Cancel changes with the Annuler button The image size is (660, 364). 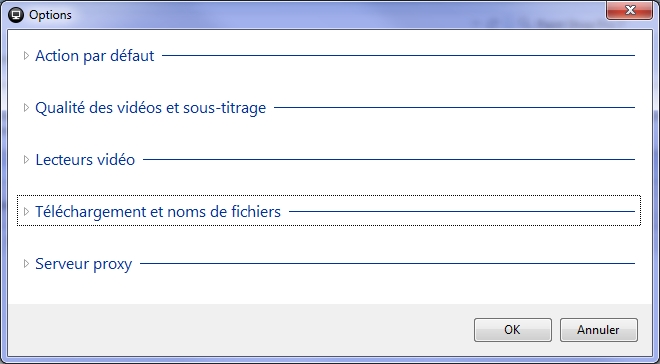click(599, 330)
